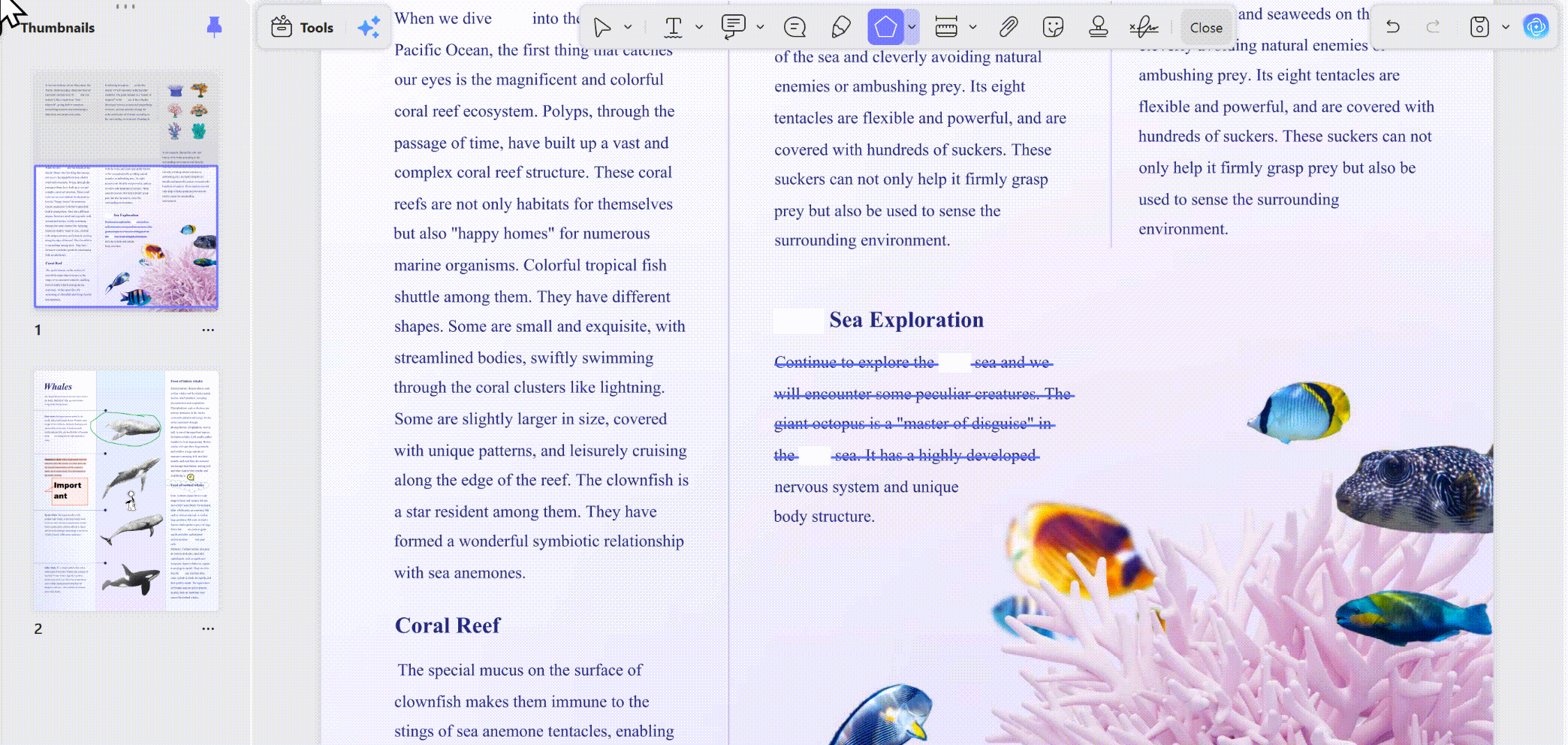Toggle the pentagon shape tool
The width and height of the screenshot is (1568, 745).
(x=885, y=28)
